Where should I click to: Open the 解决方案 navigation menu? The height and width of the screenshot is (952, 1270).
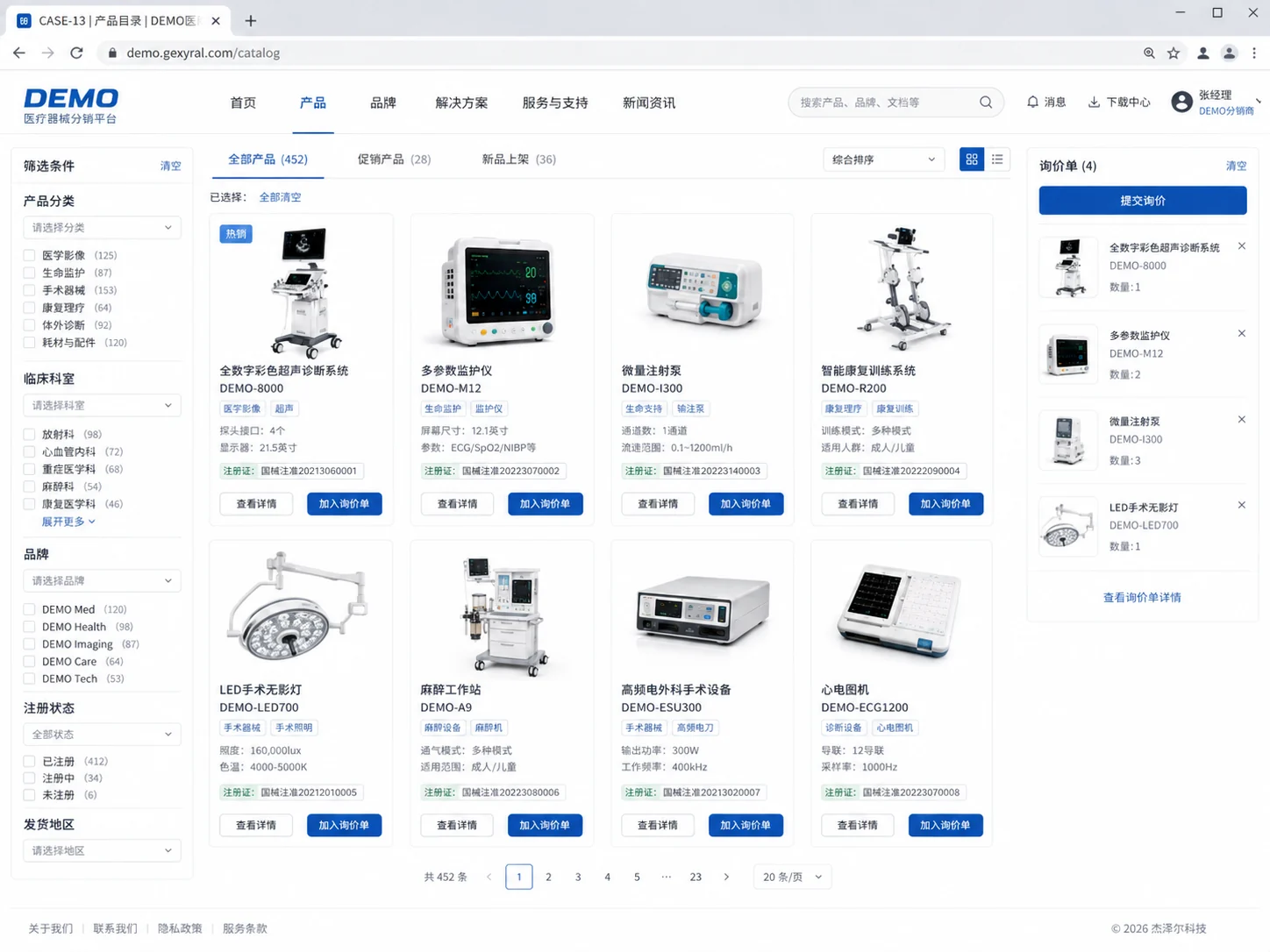[461, 103]
